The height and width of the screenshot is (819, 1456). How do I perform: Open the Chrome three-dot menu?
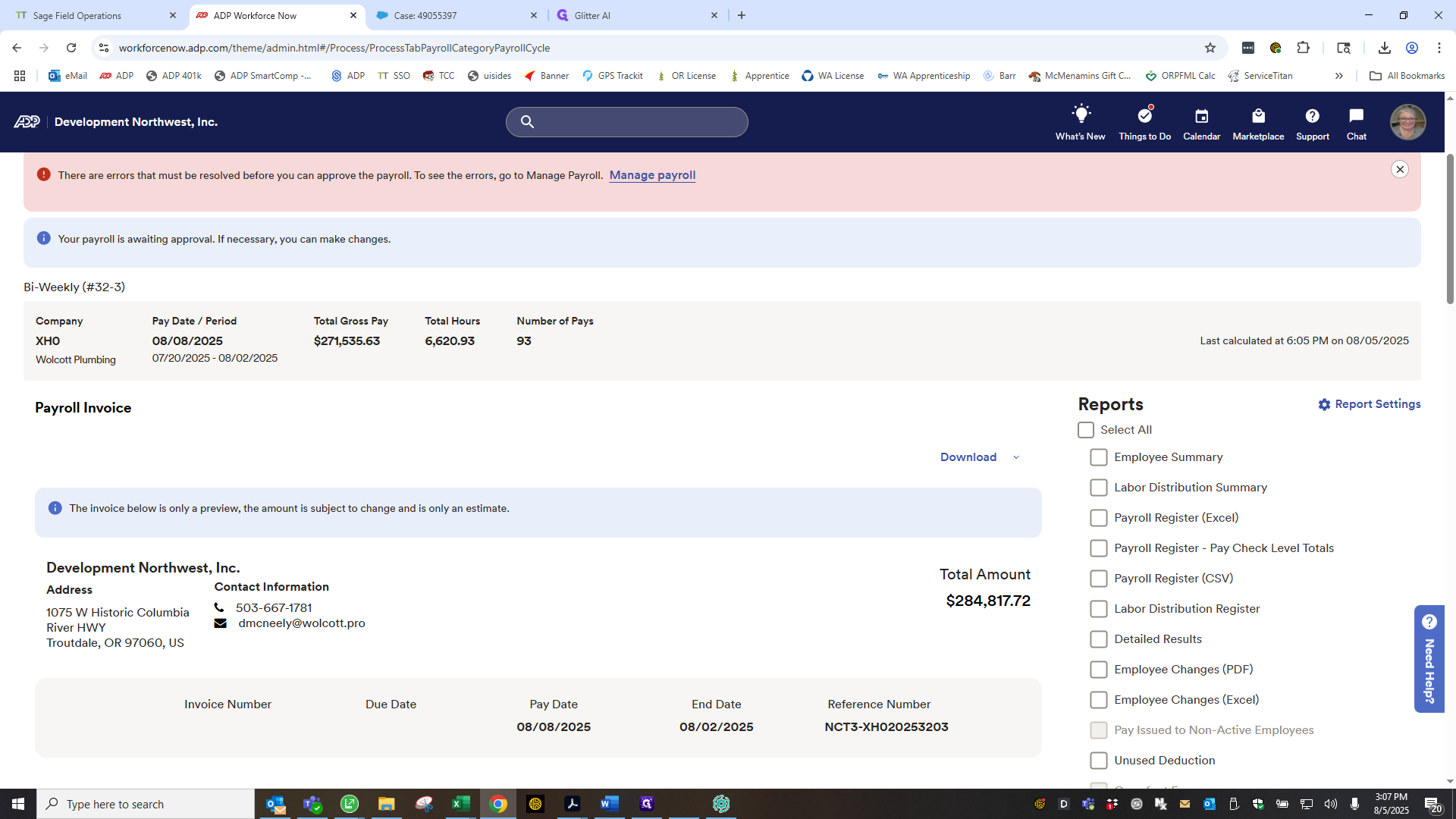[1439, 48]
